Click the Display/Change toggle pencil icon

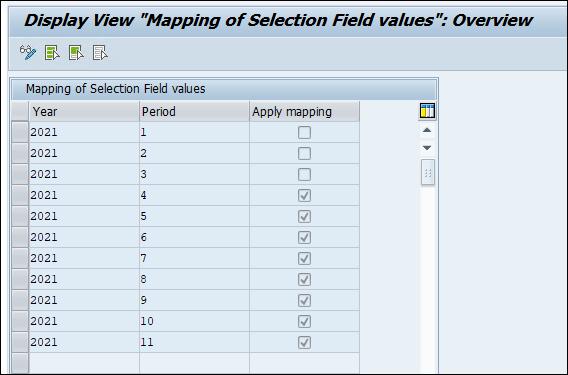(x=28, y=53)
